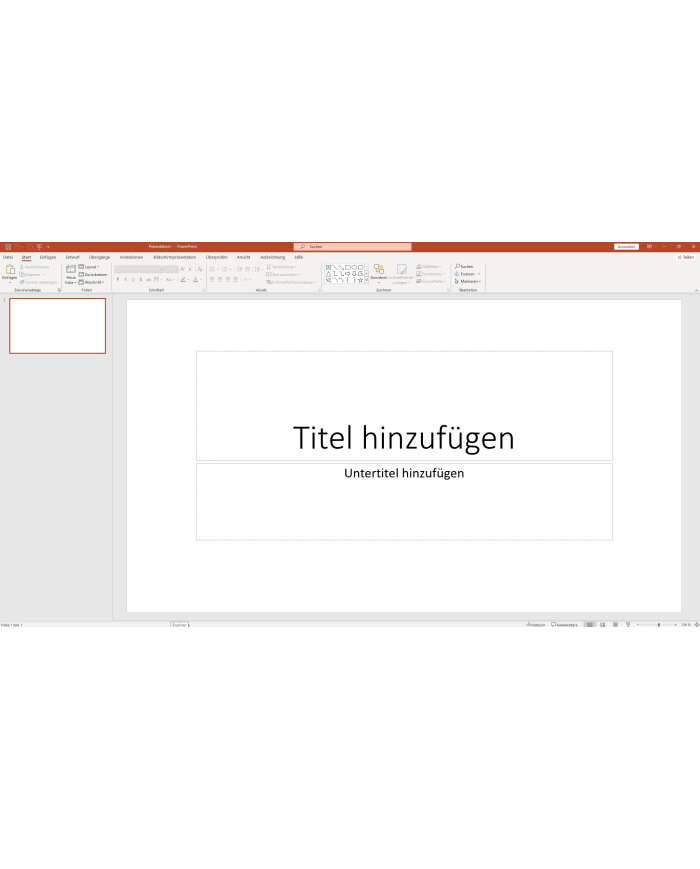
Task: Select the triangle shape in shapes gallery
Action: [328, 274]
